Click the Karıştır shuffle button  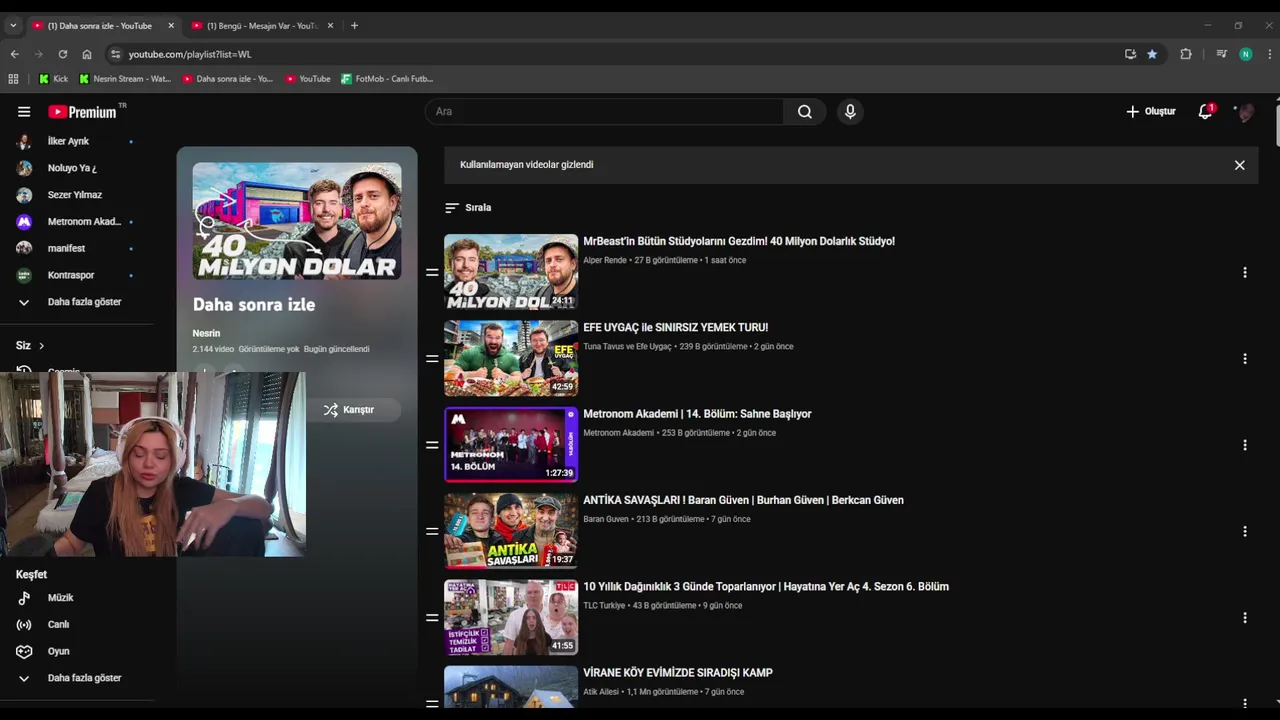[349, 410]
